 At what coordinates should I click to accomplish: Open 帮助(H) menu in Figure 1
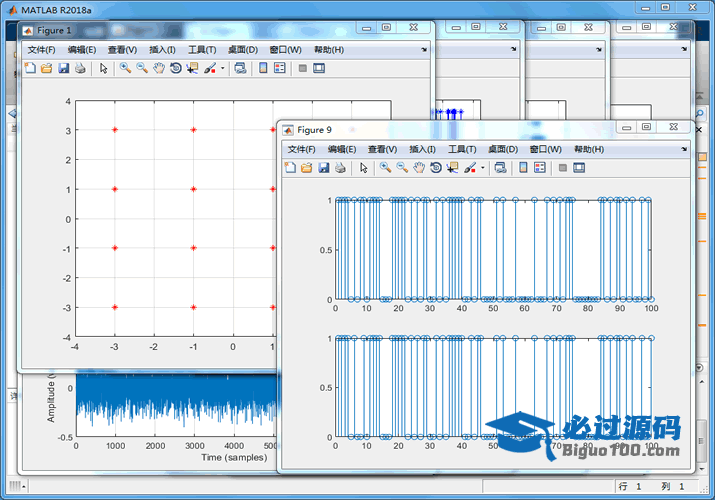tap(329, 50)
